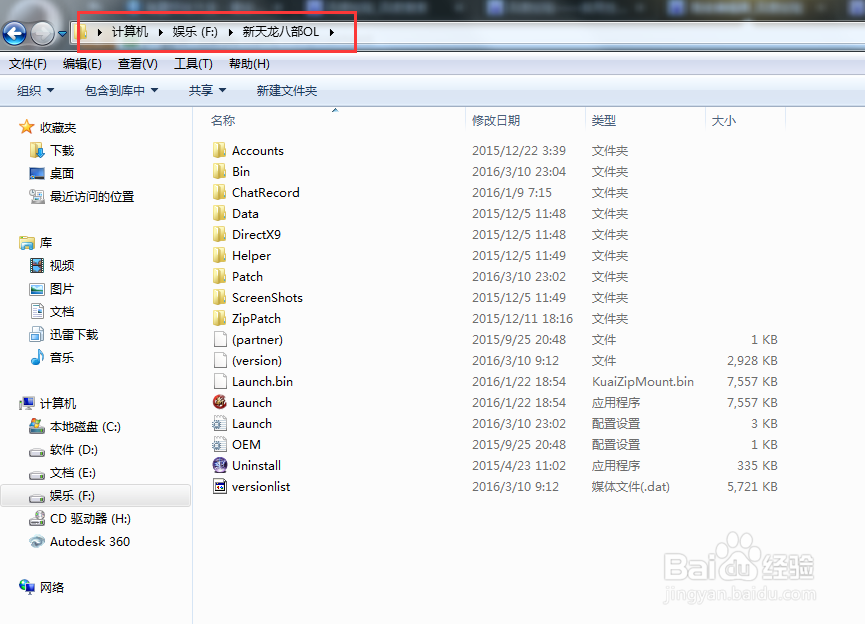Open the 共享 dropdown in toolbar
The width and height of the screenshot is (865, 624).
point(207,90)
